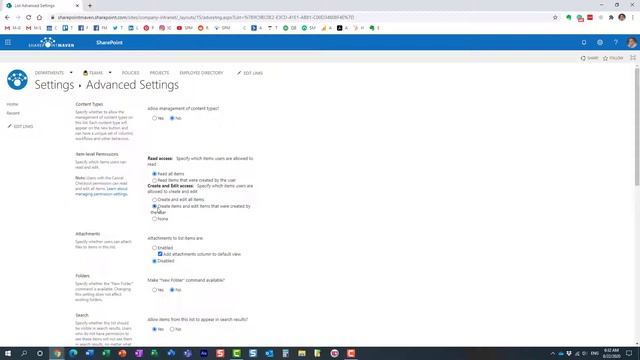Viewport: 640px width, 360px height.
Task: Open the Windows Start menu
Action: 8,353
